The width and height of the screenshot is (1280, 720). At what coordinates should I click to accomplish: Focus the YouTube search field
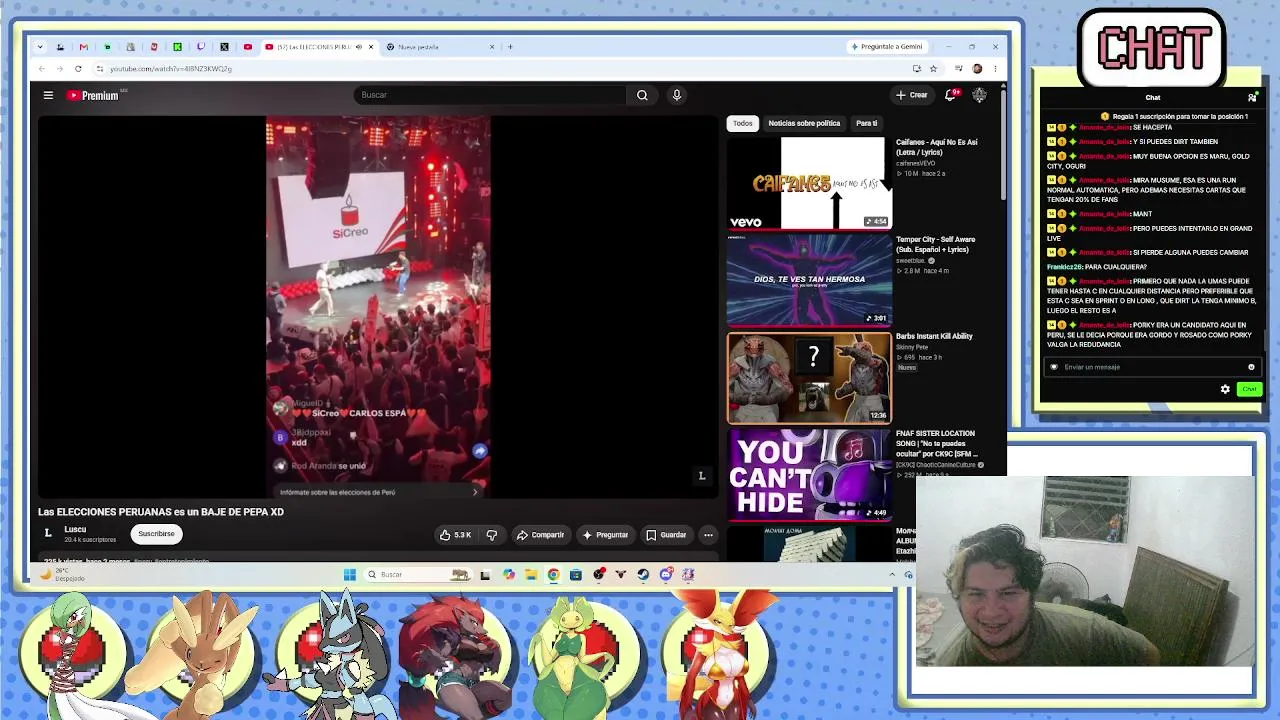click(x=490, y=95)
